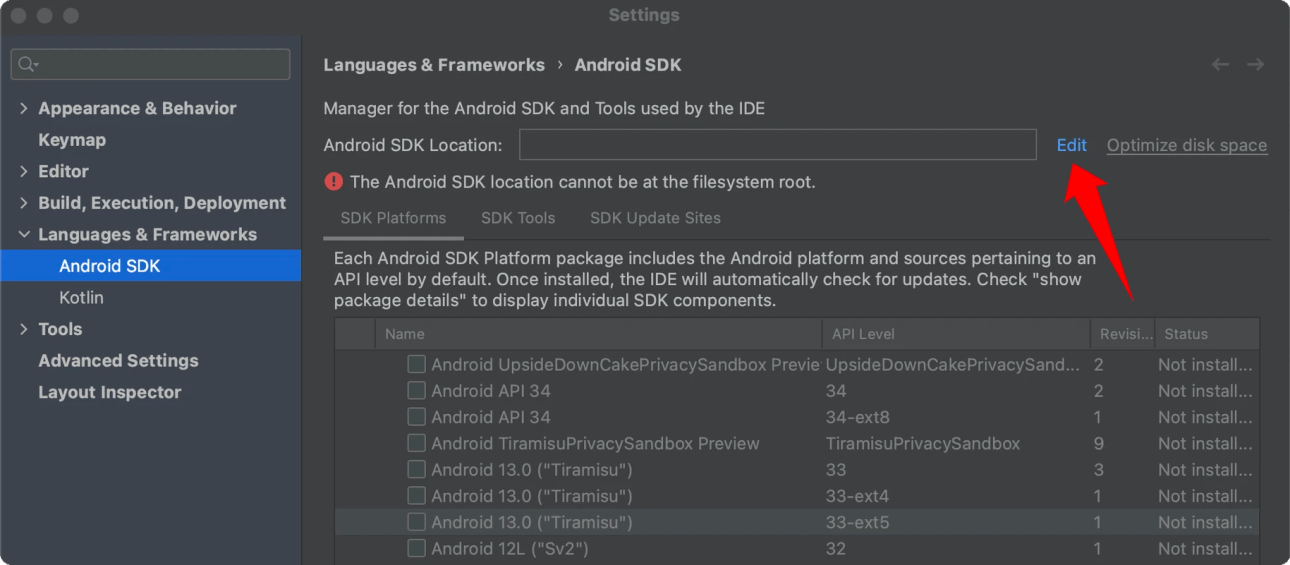Click Optimize disk space link

tap(1186, 145)
